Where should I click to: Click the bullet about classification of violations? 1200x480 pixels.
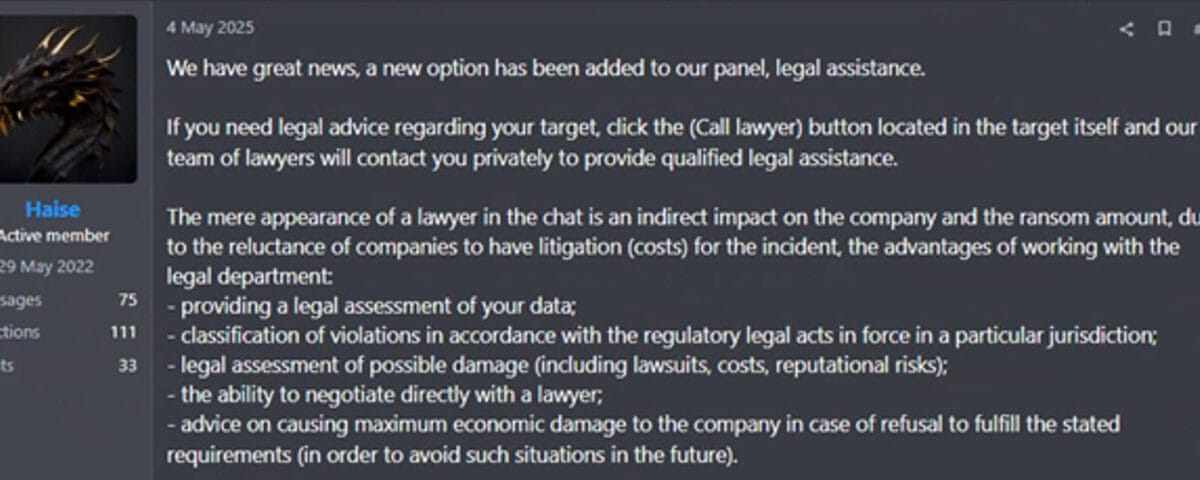coord(661,336)
